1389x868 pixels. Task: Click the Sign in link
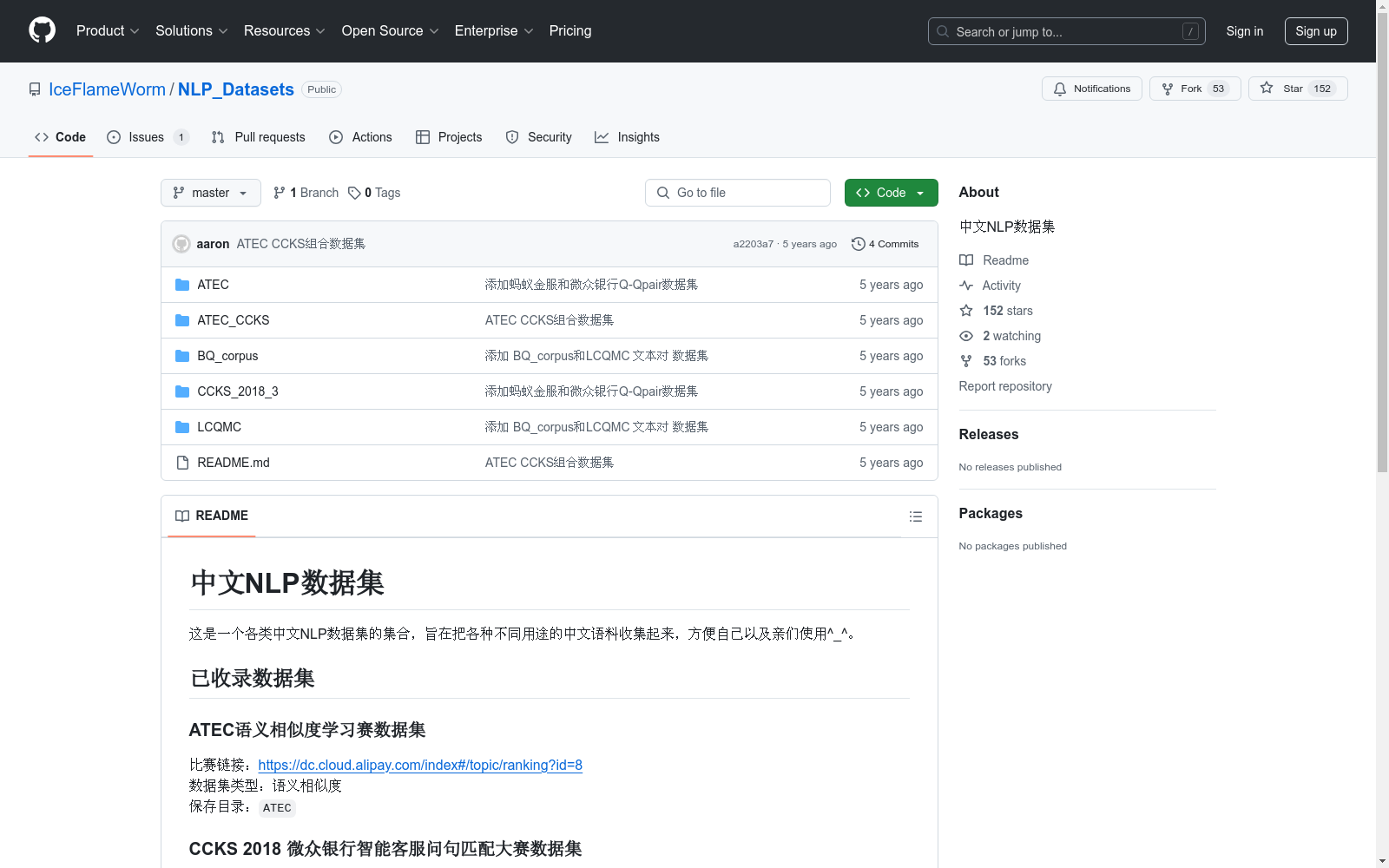[1245, 31]
